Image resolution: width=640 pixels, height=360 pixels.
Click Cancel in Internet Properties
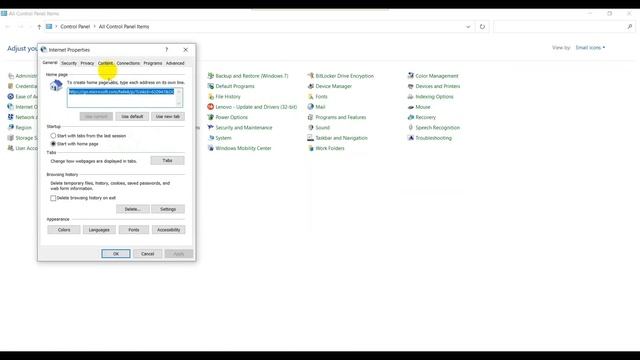click(x=147, y=253)
